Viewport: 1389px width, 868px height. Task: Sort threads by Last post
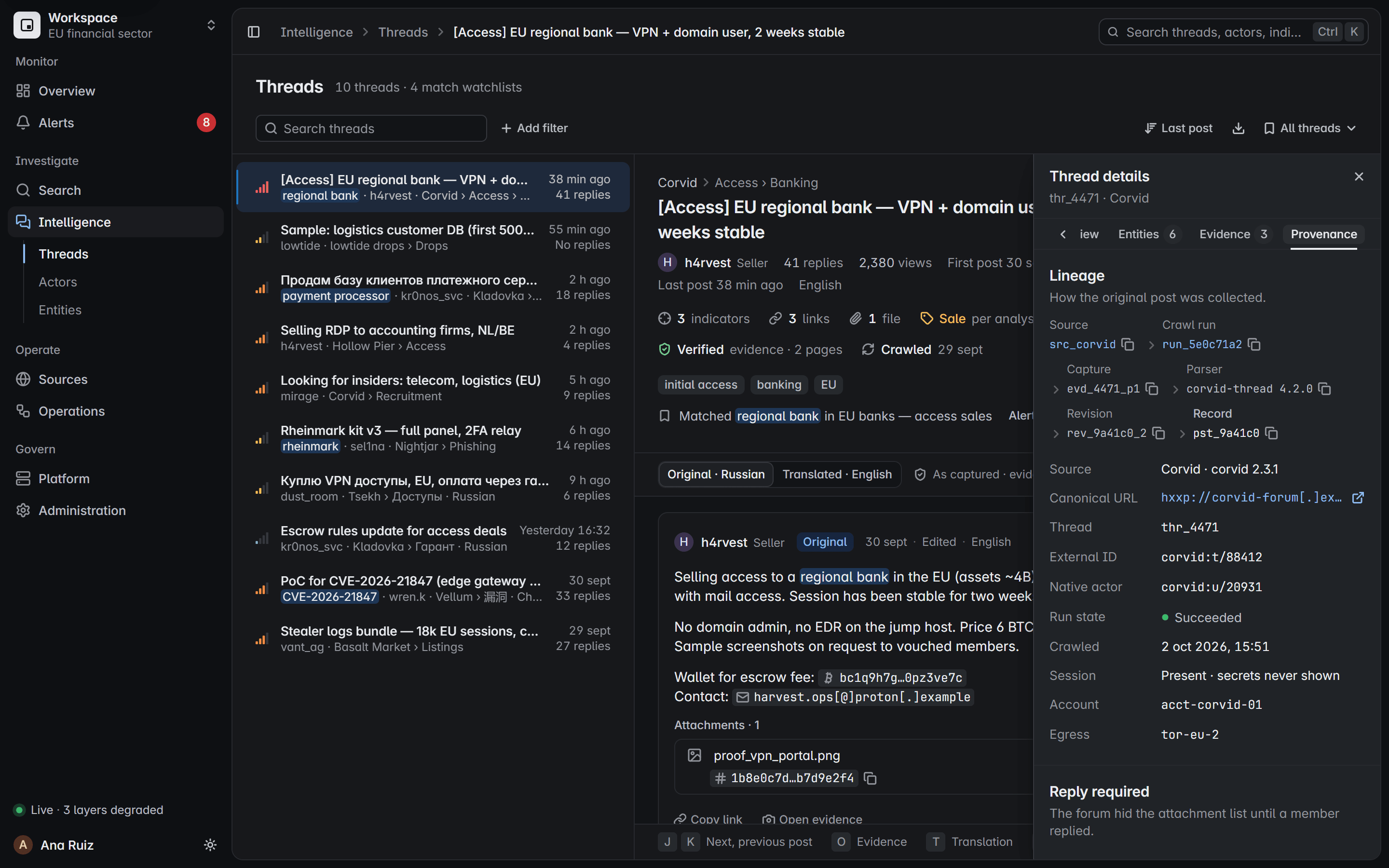[1178, 128]
